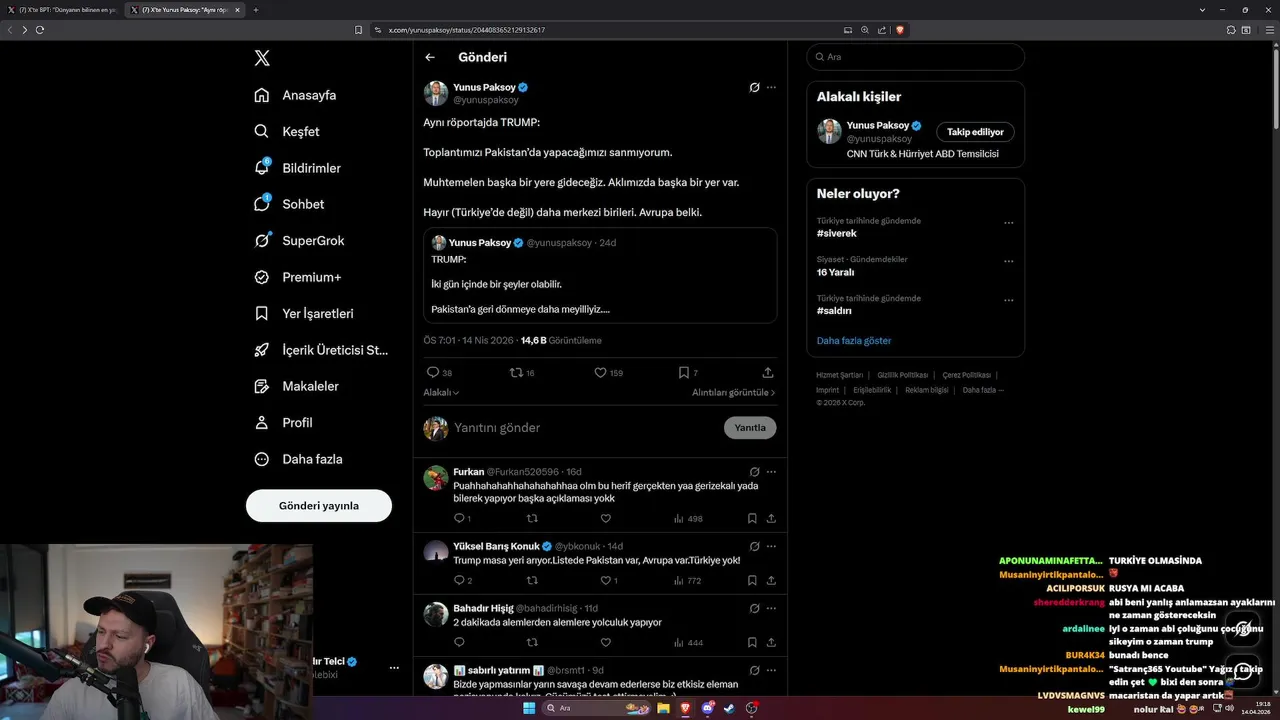The image size is (1280, 720).
Task: Click the main post reply icon with 38
Action: pos(433,372)
